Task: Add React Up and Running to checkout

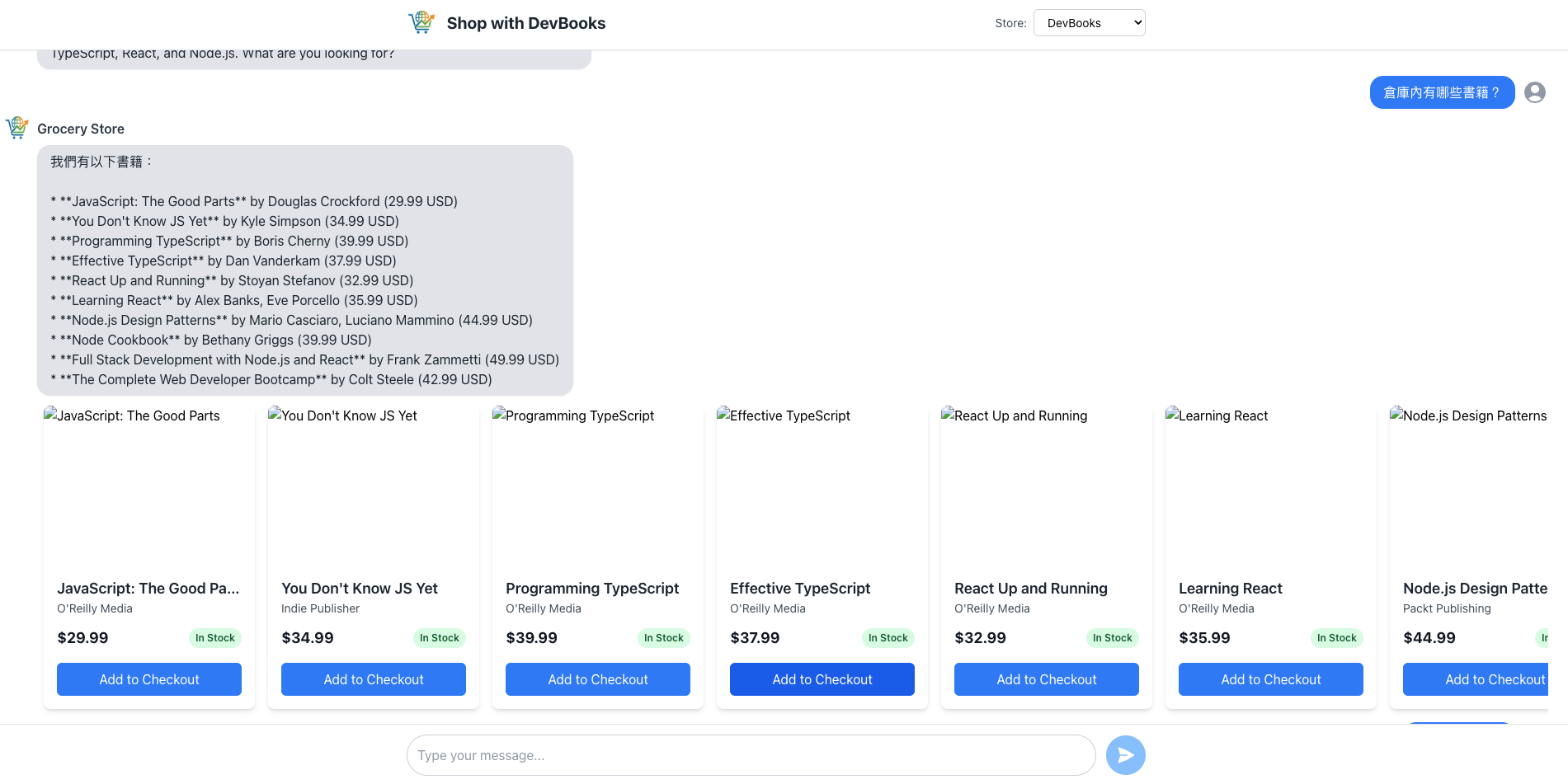Action: 1047,679
